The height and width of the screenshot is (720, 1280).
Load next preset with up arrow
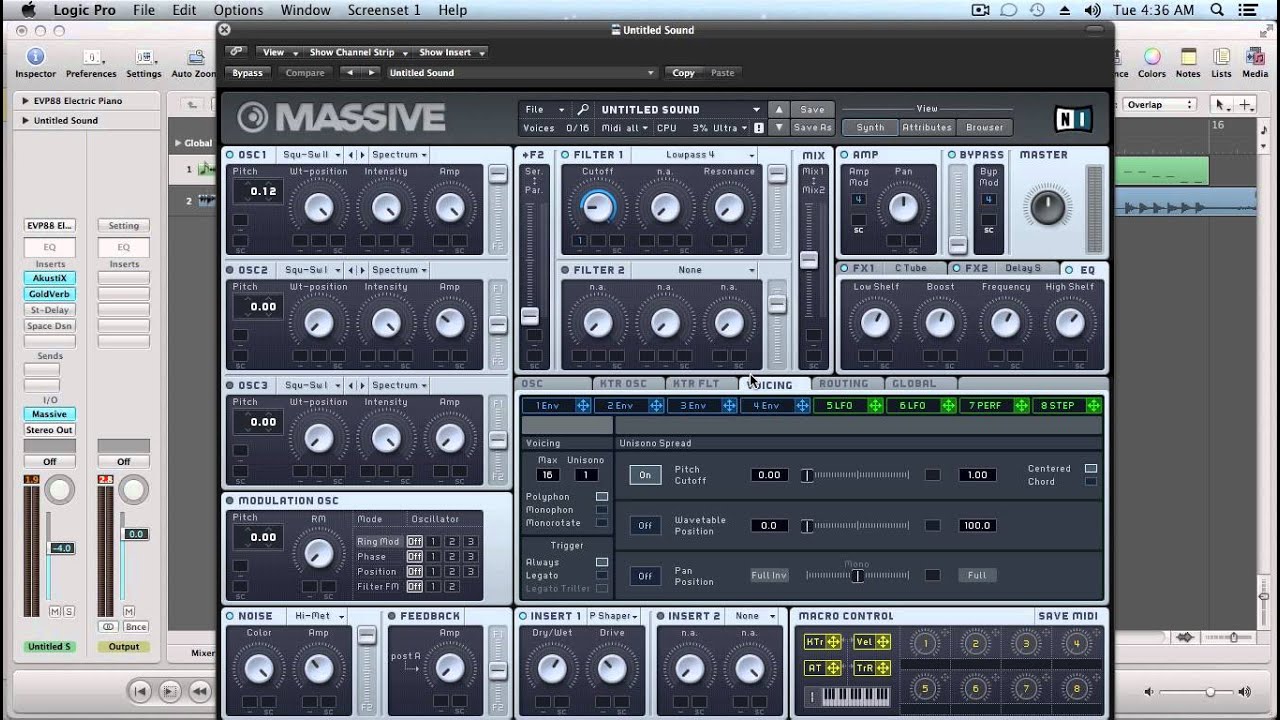click(779, 110)
